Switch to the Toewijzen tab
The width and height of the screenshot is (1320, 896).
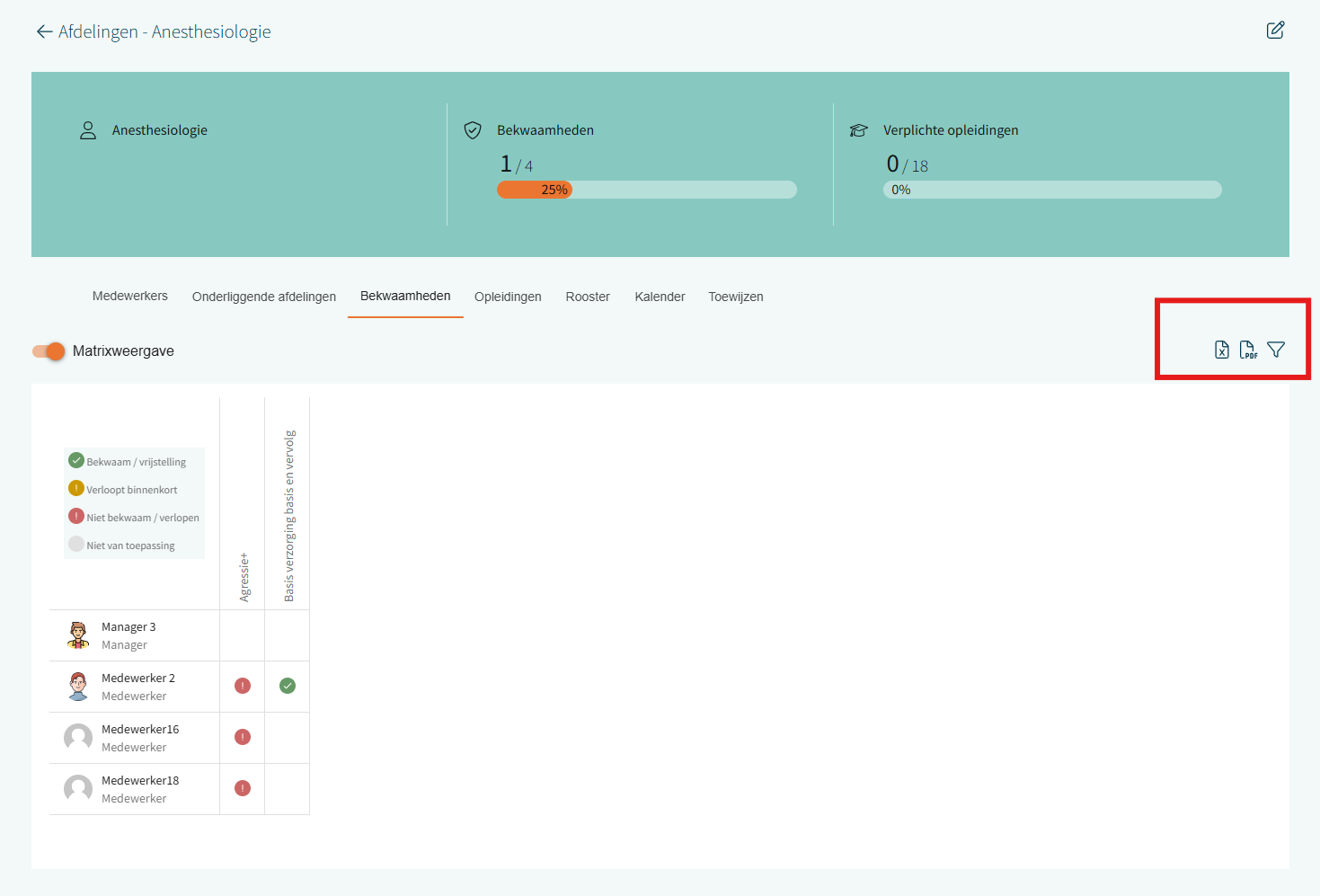(736, 297)
